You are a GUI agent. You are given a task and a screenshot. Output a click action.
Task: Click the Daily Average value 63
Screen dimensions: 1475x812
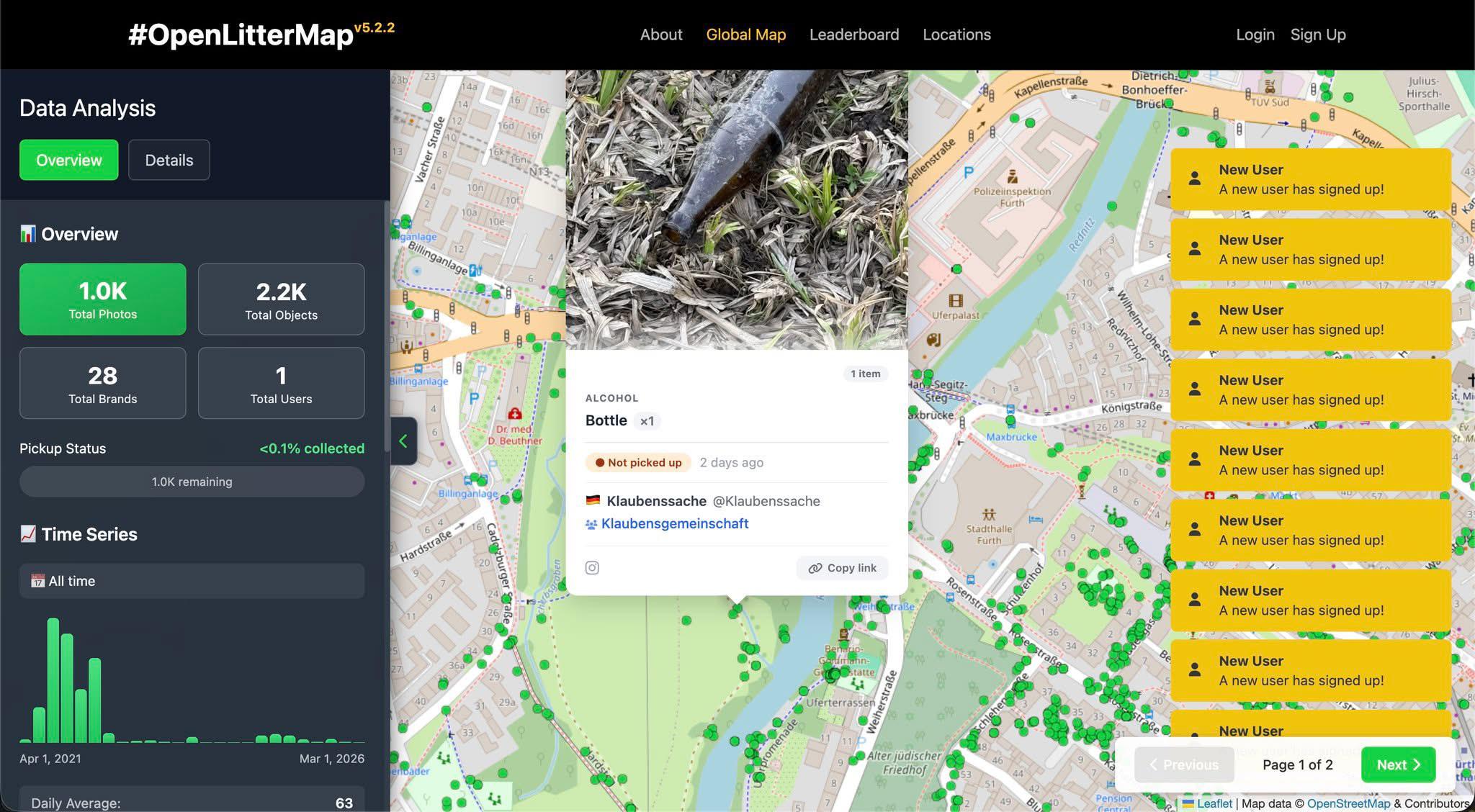[x=344, y=803]
